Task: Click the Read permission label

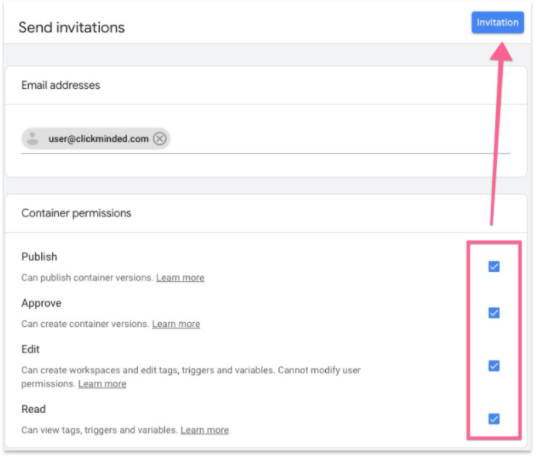Action: [33, 409]
